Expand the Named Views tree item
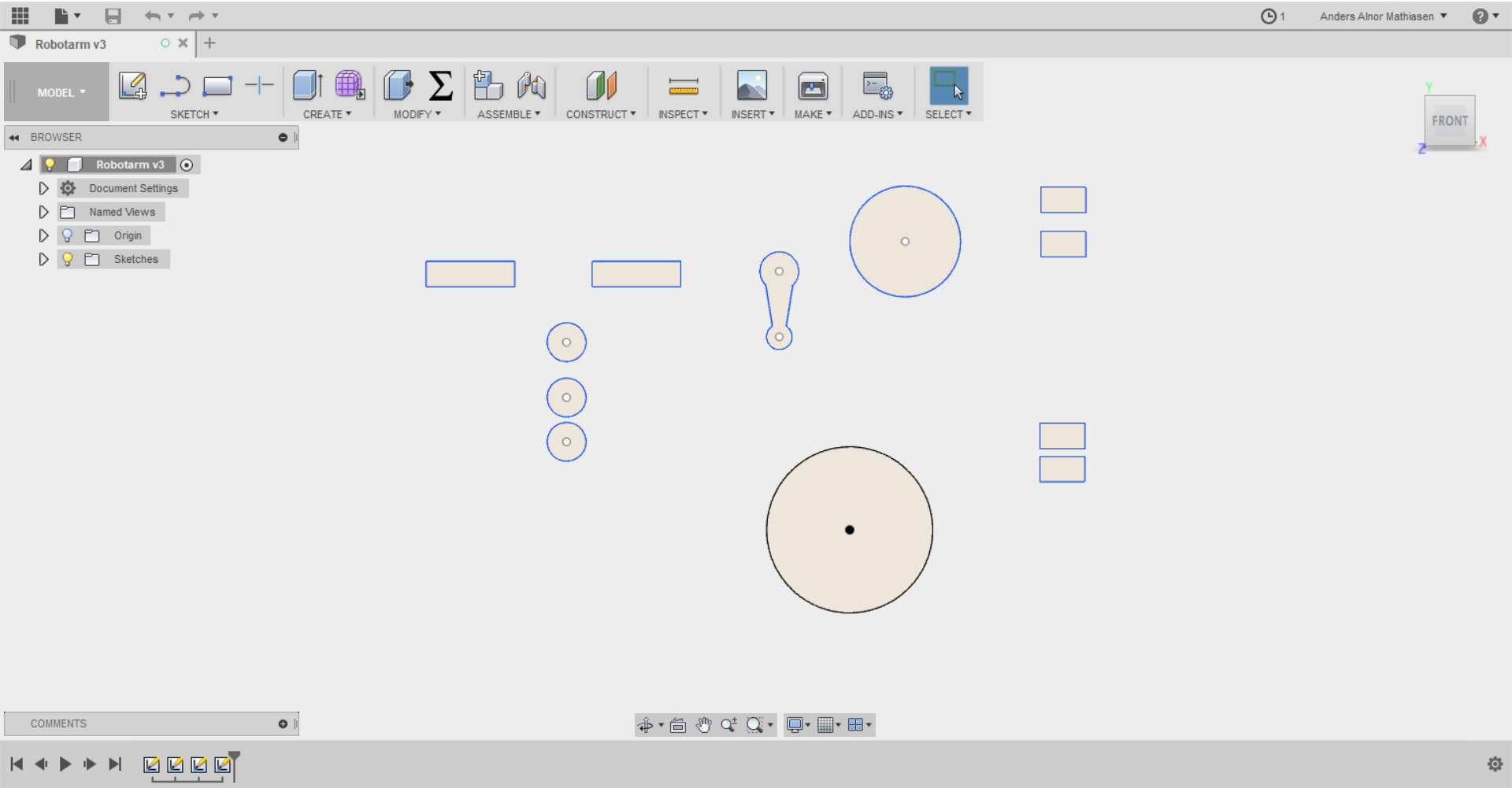This screenshot has height=788, width=1512. 43,212
